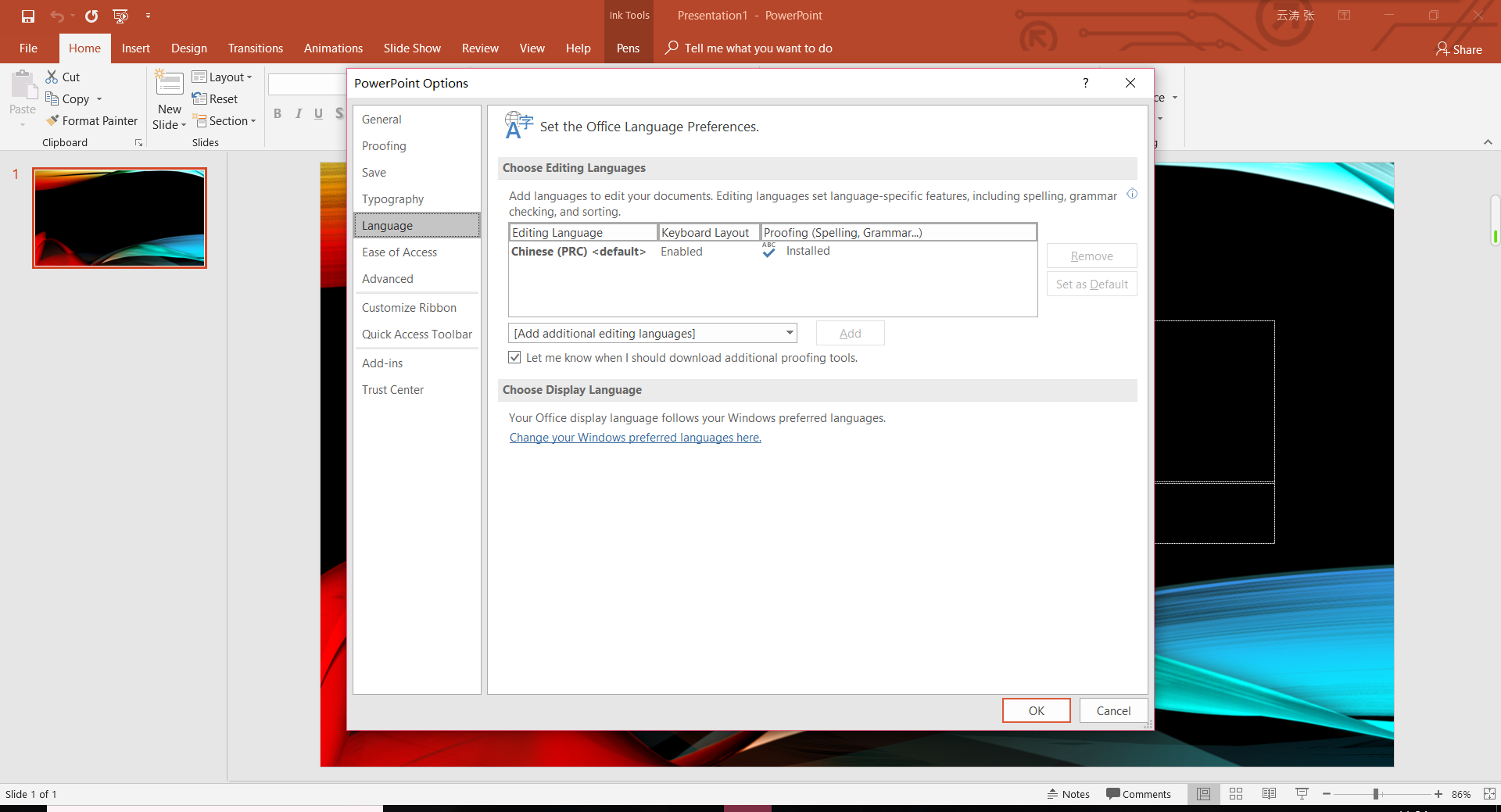Screen dimensions: 1501x812
Task: Click the New Slide icon
Action: click(169, 83)
